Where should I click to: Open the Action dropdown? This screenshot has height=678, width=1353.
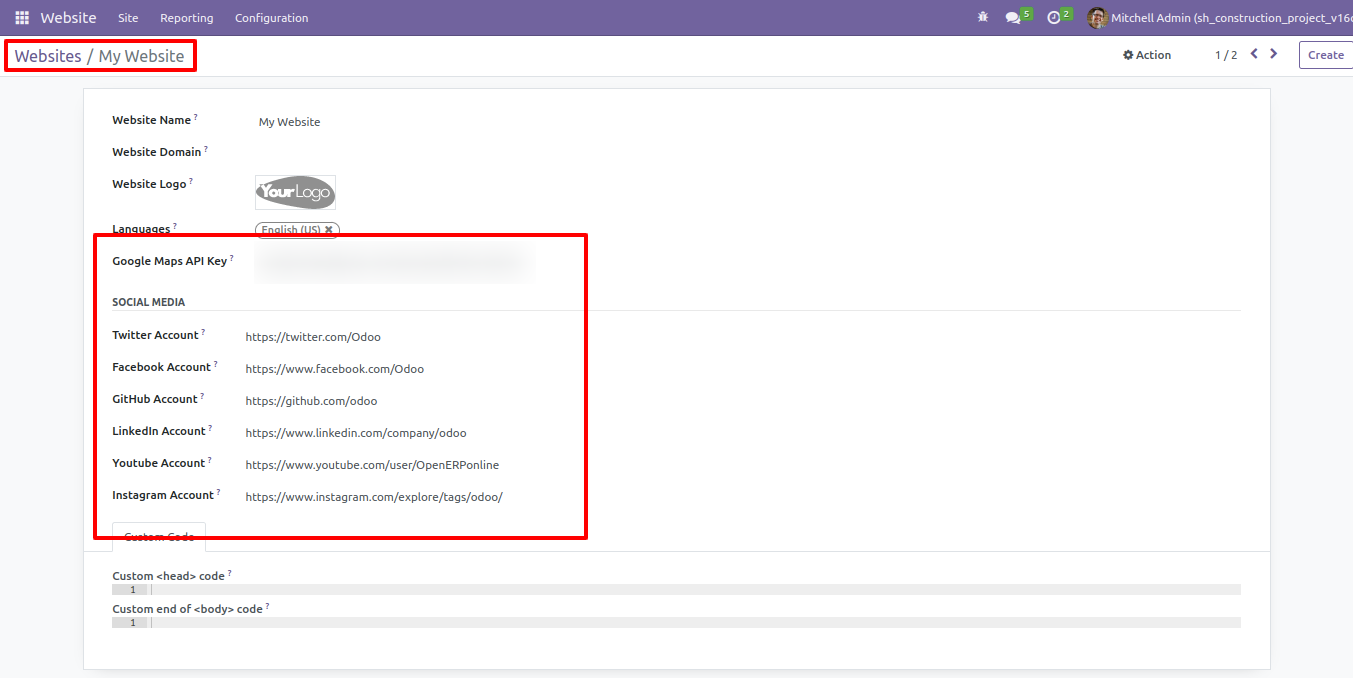coord(1147,55)
